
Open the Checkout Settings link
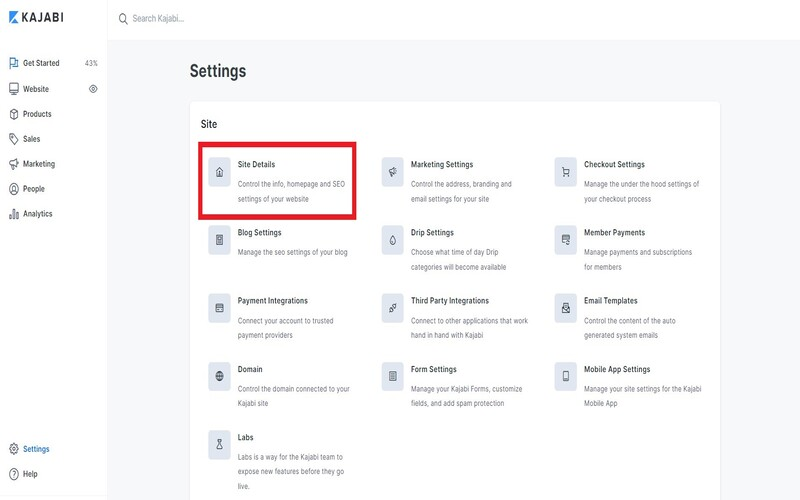coord(614,164)
